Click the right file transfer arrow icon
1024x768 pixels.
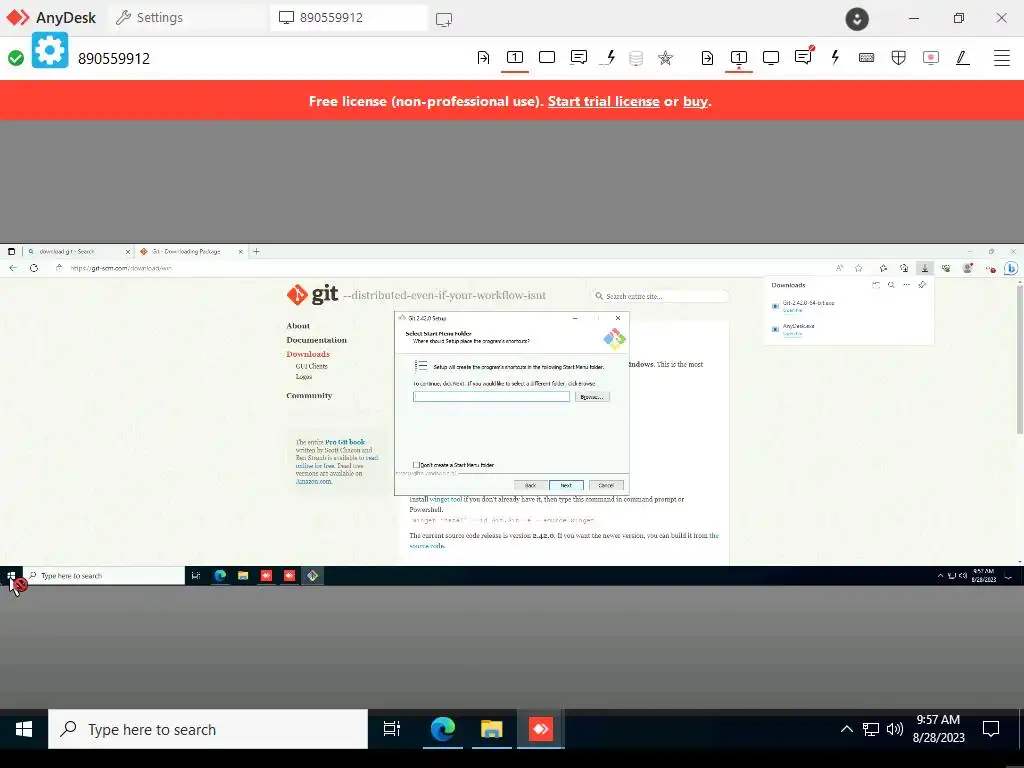click(x=707, y=57)
